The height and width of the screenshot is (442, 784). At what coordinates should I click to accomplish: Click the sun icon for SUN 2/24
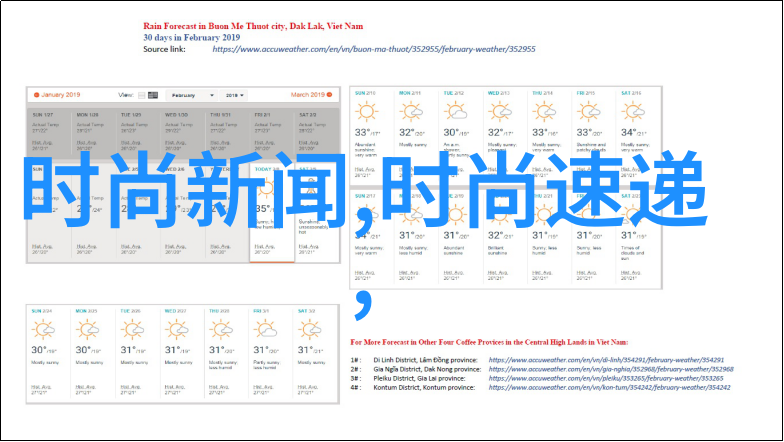tap(43, 328)
